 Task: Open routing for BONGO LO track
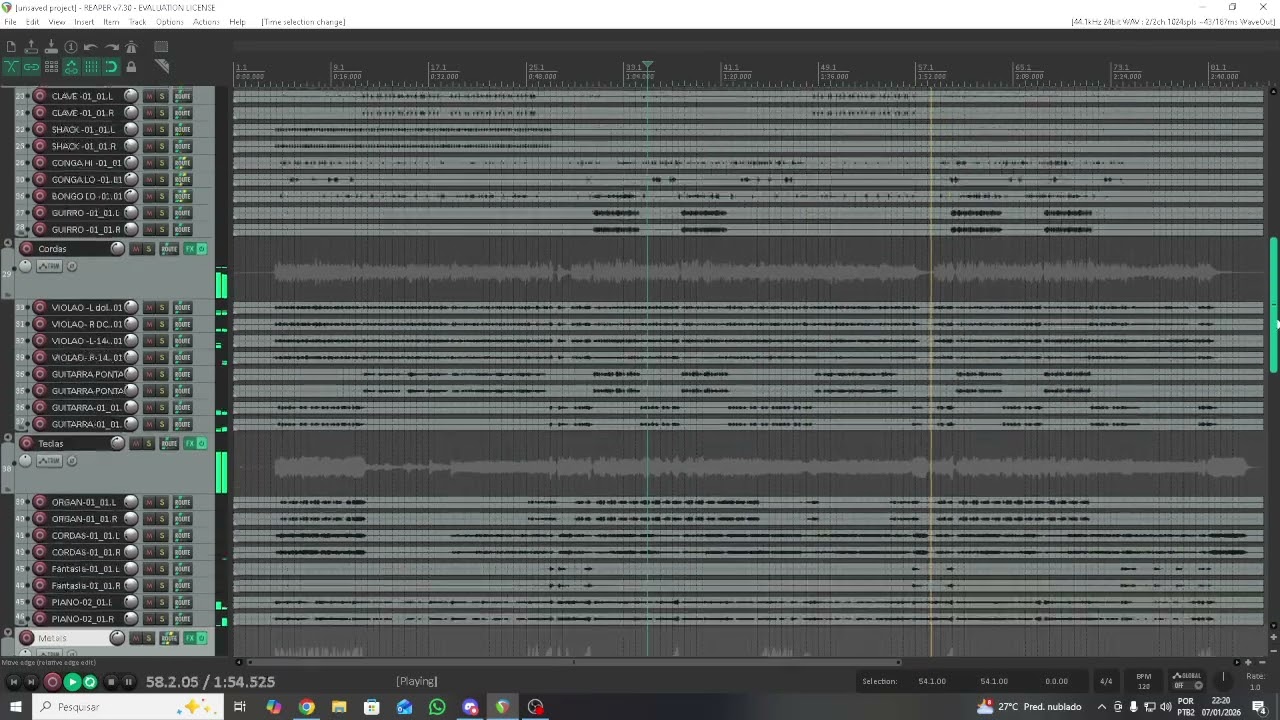tap(182, 196)
